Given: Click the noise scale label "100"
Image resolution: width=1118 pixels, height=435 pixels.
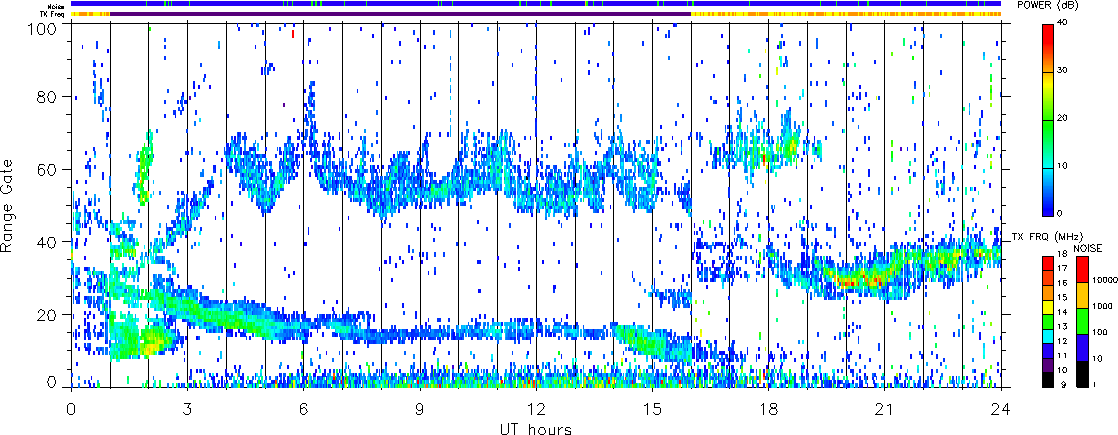Looking at the screenshot, I should point(1098,332).
